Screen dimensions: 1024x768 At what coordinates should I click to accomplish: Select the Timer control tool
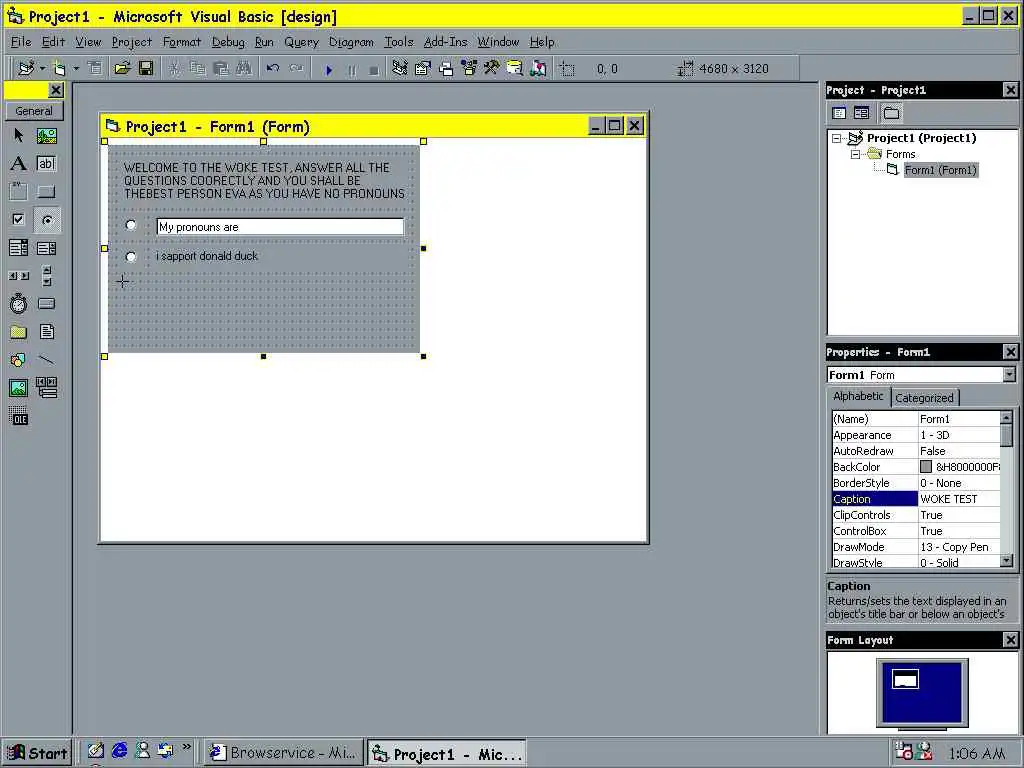coord(18,304)
